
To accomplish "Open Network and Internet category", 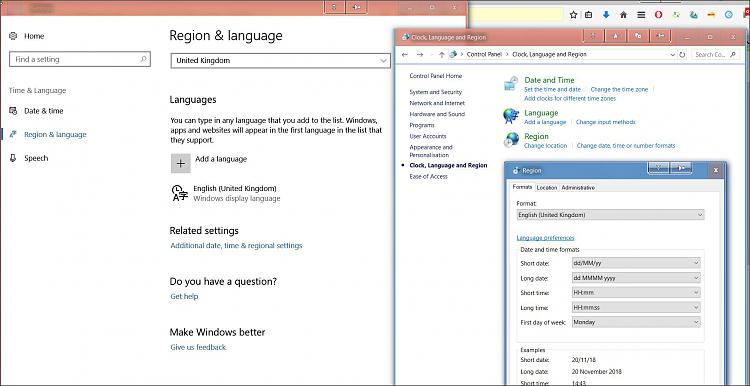I will click(x=437, y=103).
